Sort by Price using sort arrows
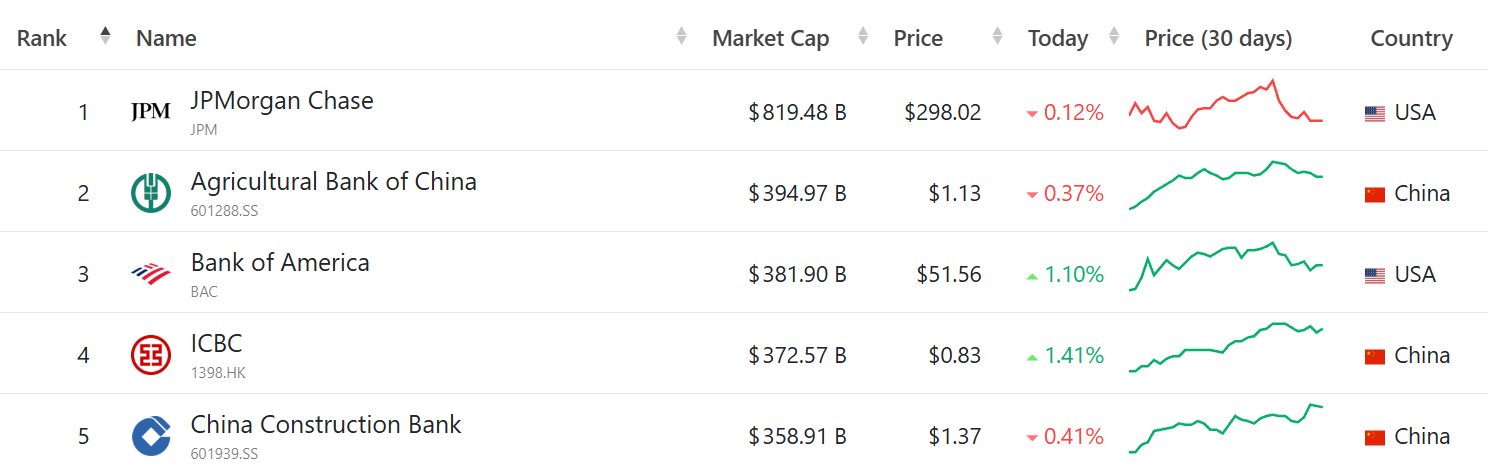 pos(997,37)
